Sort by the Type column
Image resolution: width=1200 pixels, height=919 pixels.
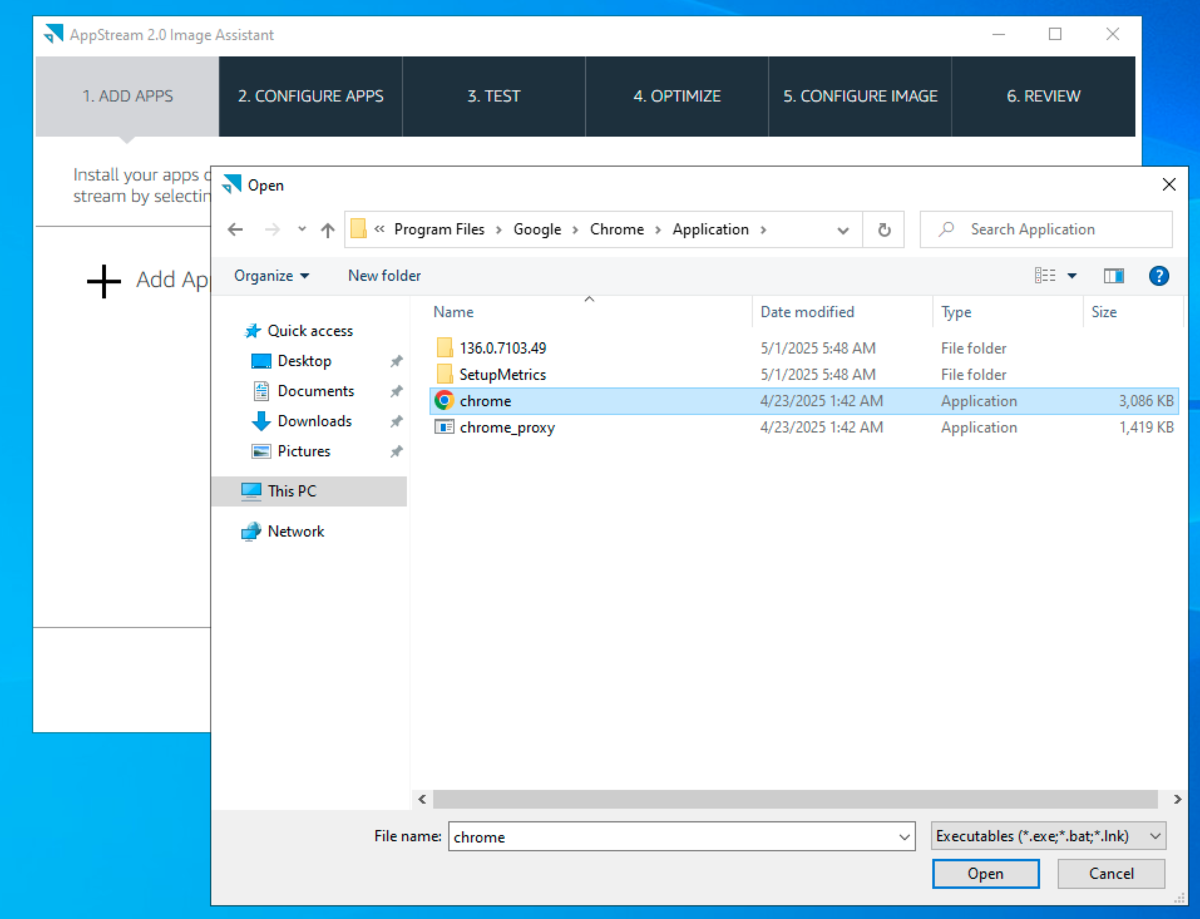pyautogui.click(x=1008, y=312)
